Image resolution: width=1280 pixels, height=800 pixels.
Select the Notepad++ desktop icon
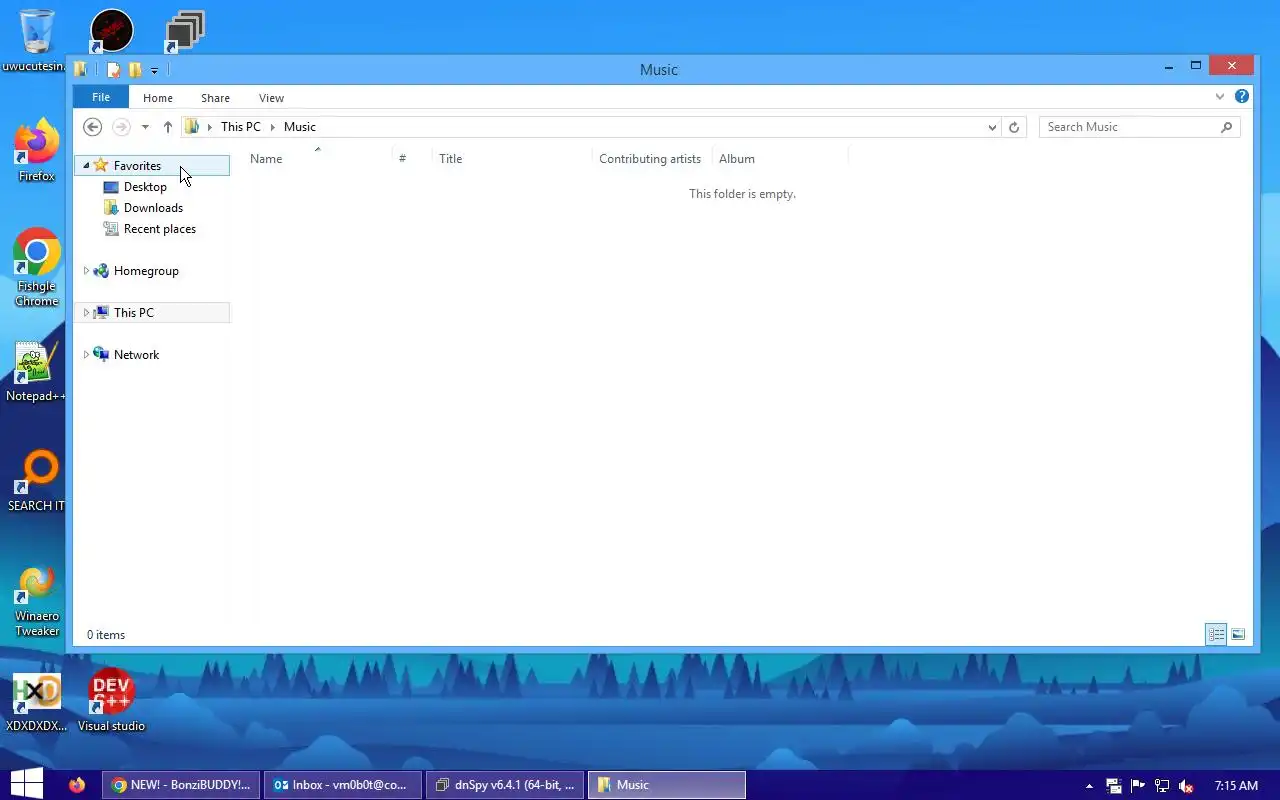pos(36,372)
